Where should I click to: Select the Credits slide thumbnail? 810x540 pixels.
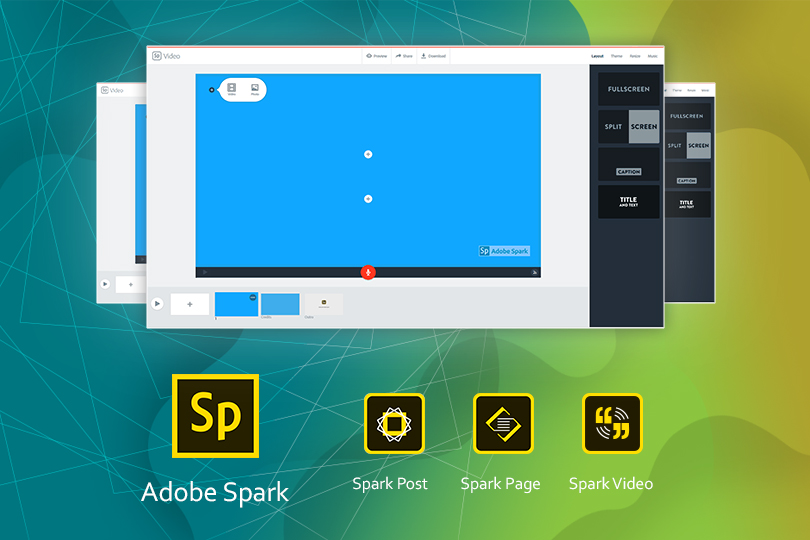pos(280,304)
